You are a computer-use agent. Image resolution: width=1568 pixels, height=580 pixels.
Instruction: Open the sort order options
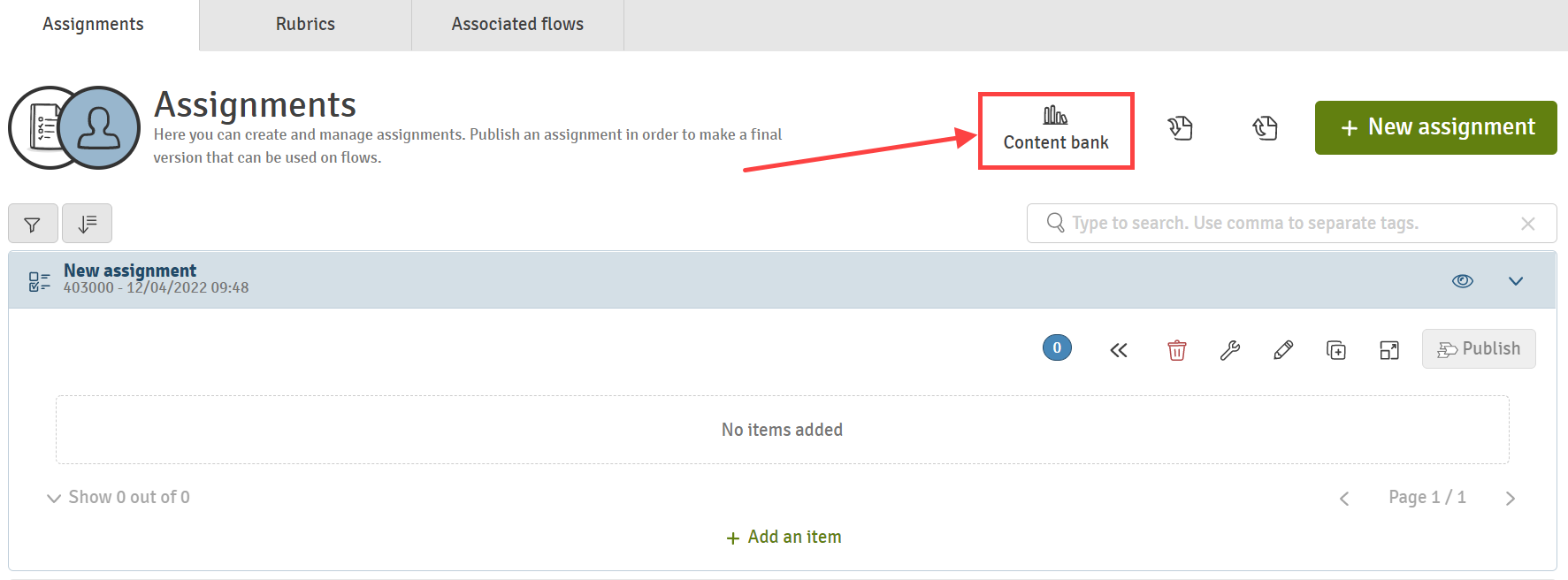(87, 223)
